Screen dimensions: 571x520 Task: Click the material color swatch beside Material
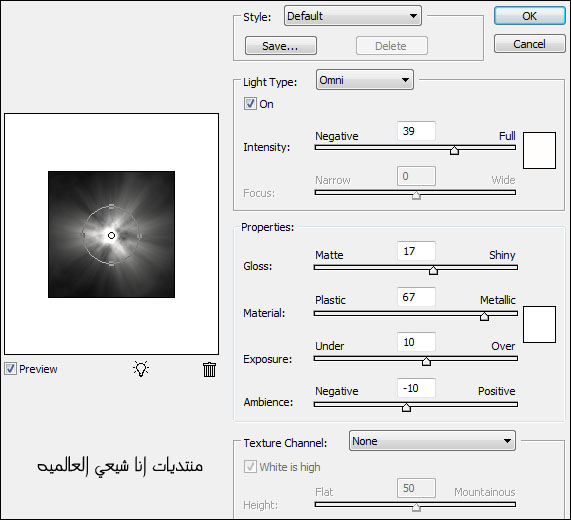[539, 324]
